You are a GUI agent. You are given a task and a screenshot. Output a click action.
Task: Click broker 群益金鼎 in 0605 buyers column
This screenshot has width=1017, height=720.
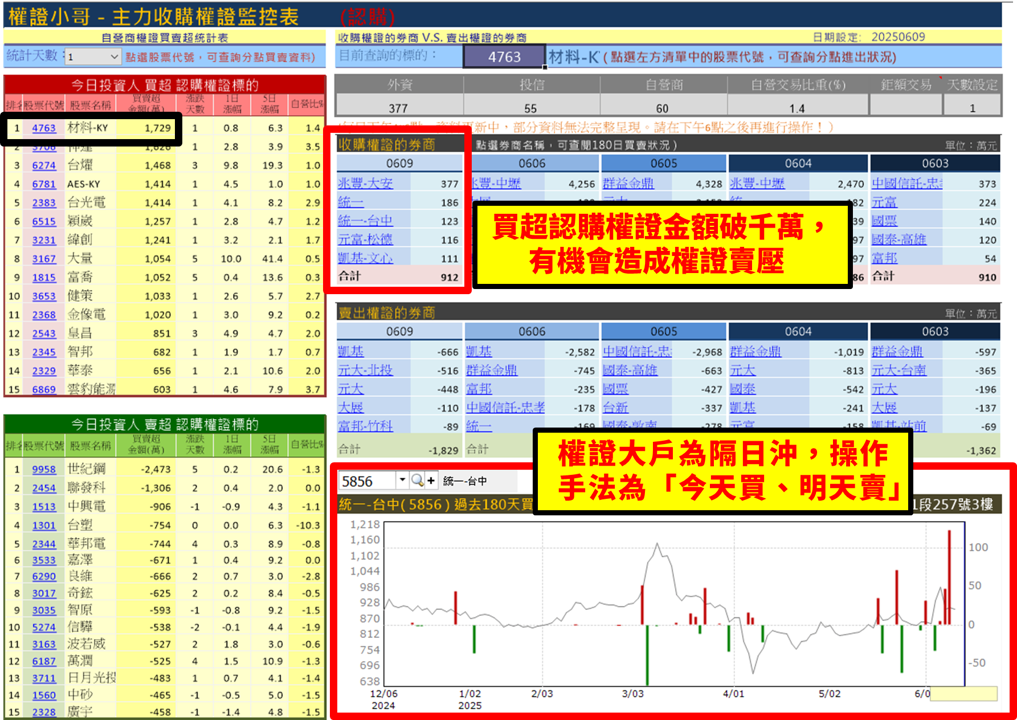pos(628,184)
